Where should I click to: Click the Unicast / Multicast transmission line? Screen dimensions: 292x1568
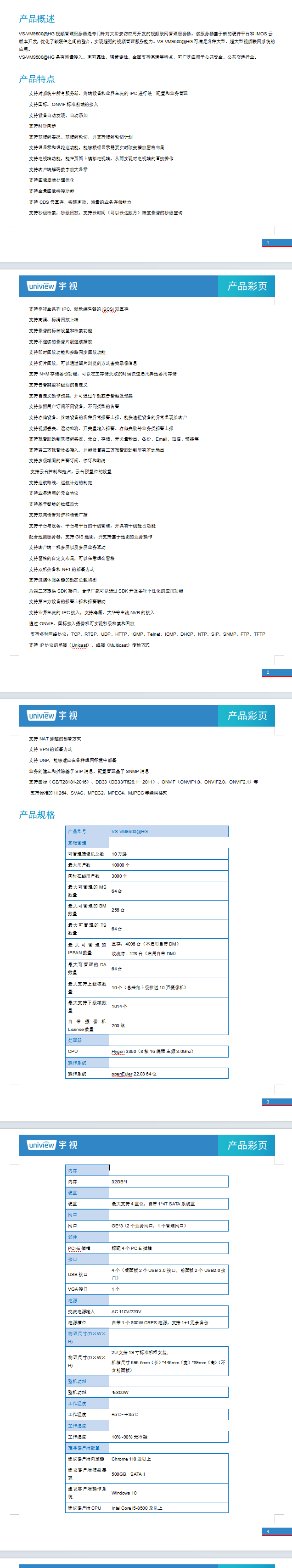tap(89, 645)
